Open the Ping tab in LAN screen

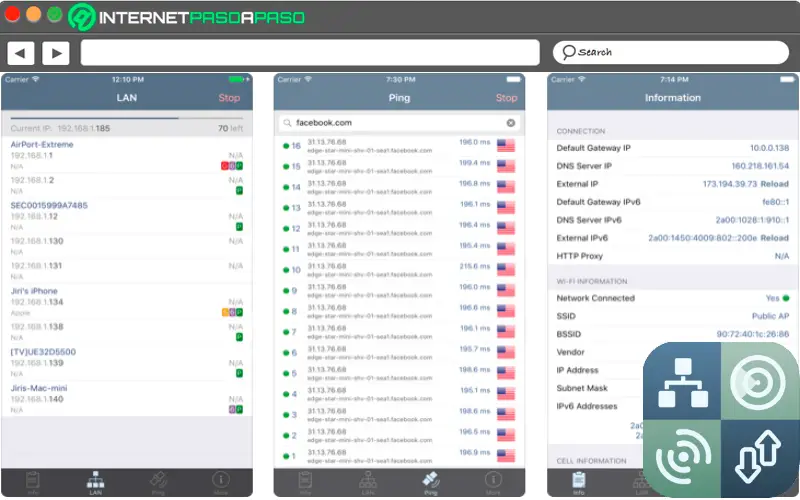pos(158,483)
